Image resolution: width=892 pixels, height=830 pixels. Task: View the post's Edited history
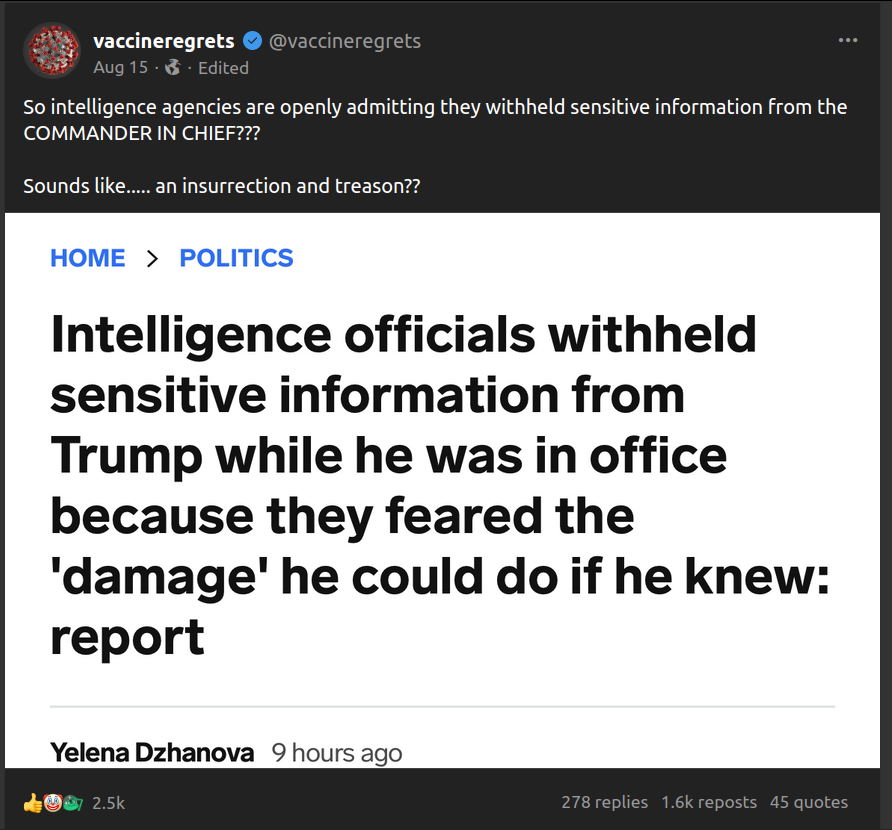(x=223, y=68)
